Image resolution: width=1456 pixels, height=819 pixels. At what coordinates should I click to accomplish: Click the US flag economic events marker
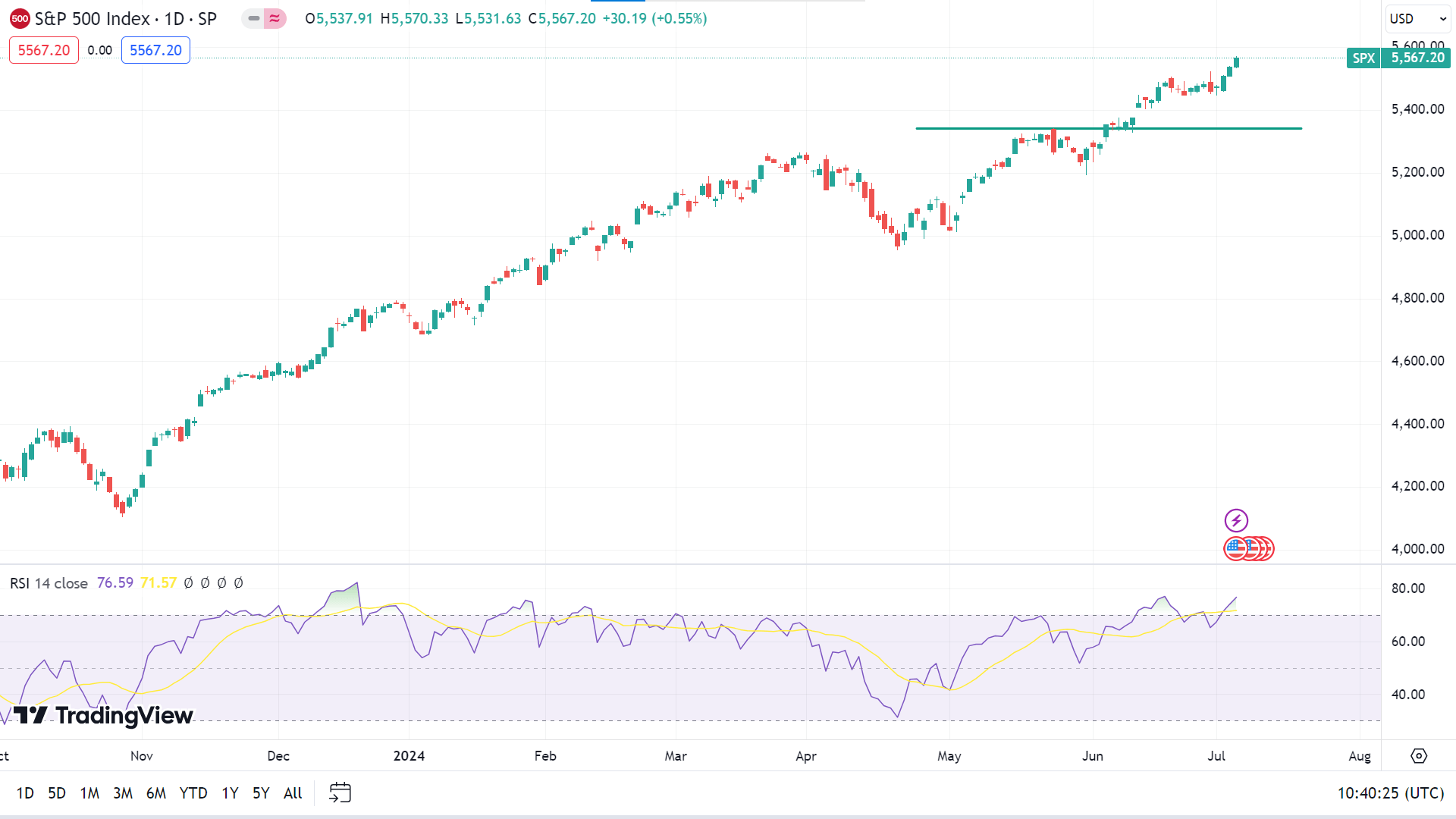pyautogui.click(x=1236, y=548)
